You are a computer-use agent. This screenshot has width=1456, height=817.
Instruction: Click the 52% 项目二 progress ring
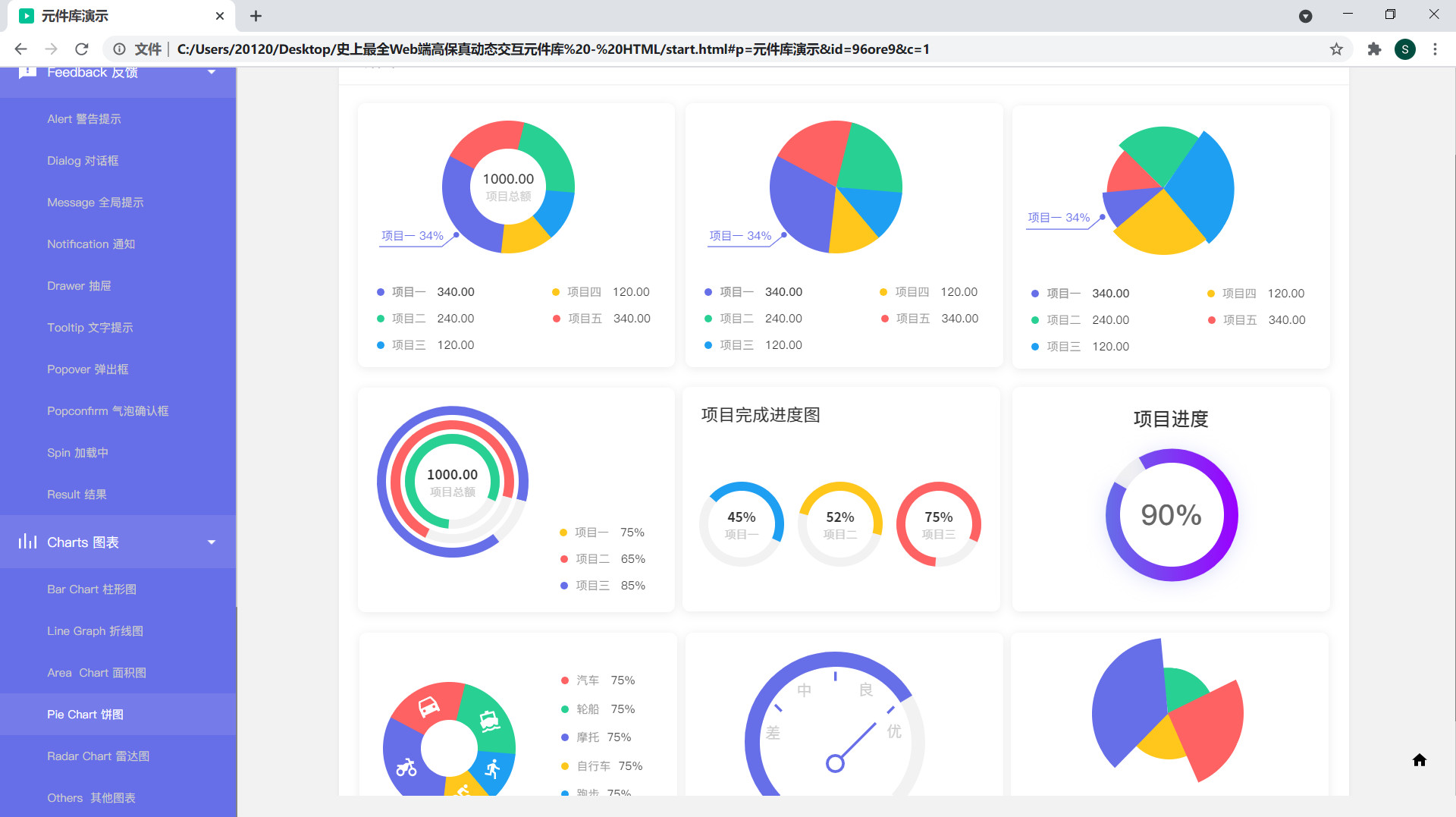[x=840, y=524]
